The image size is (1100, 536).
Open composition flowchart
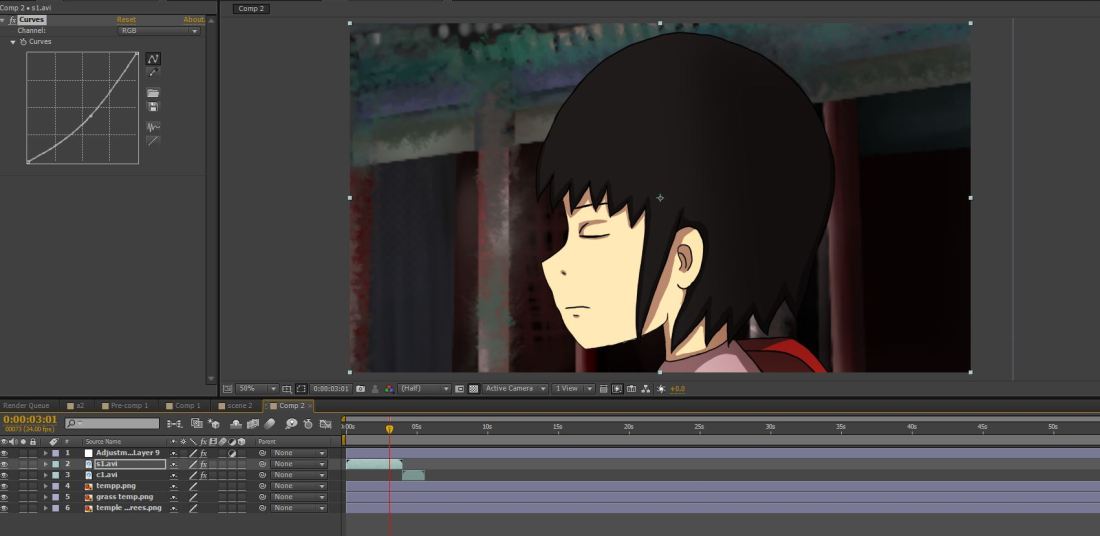click(645, 389)
